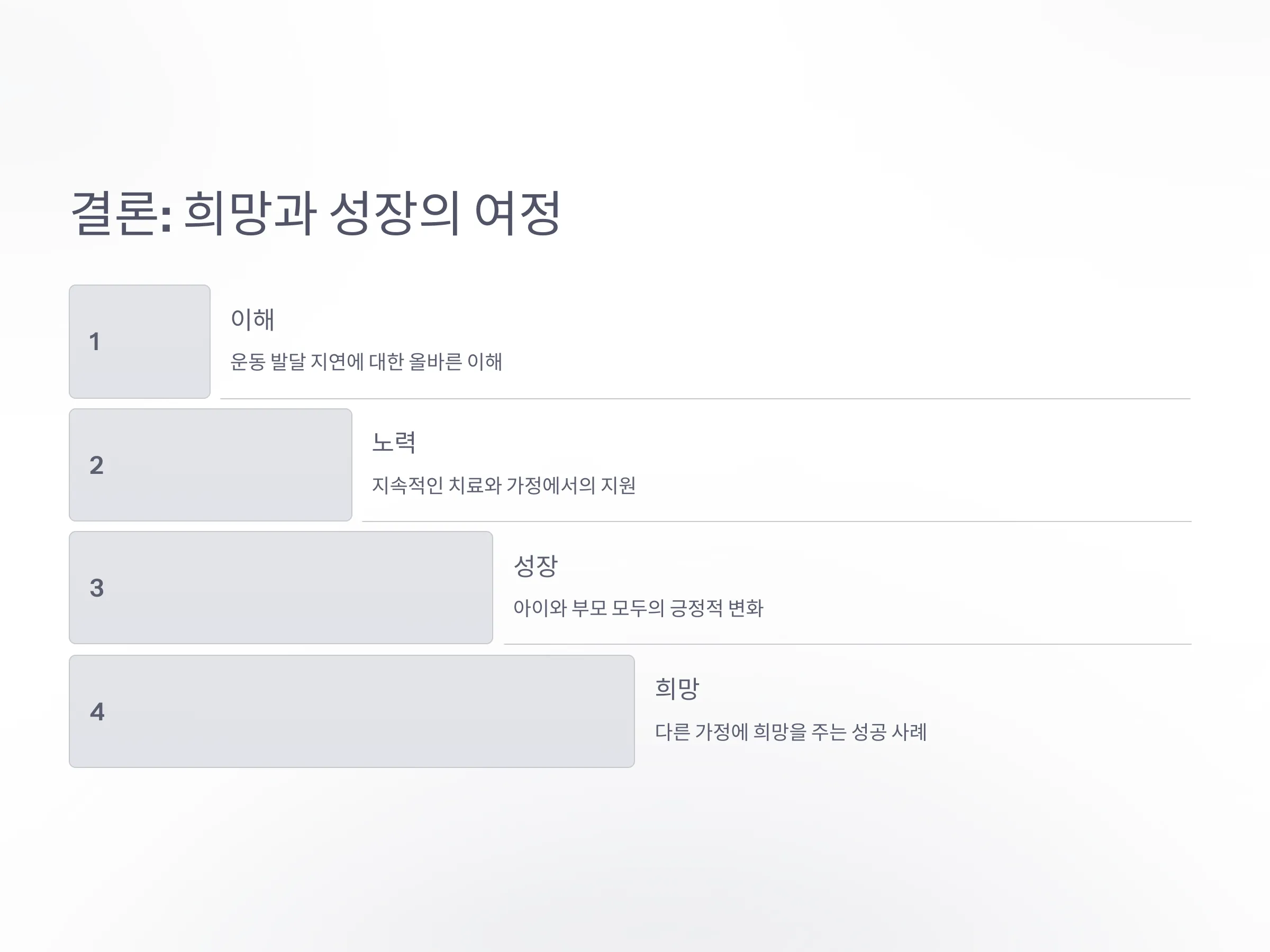Click the number 1 label
This screenshot has width=1270, height=952.
95,342
